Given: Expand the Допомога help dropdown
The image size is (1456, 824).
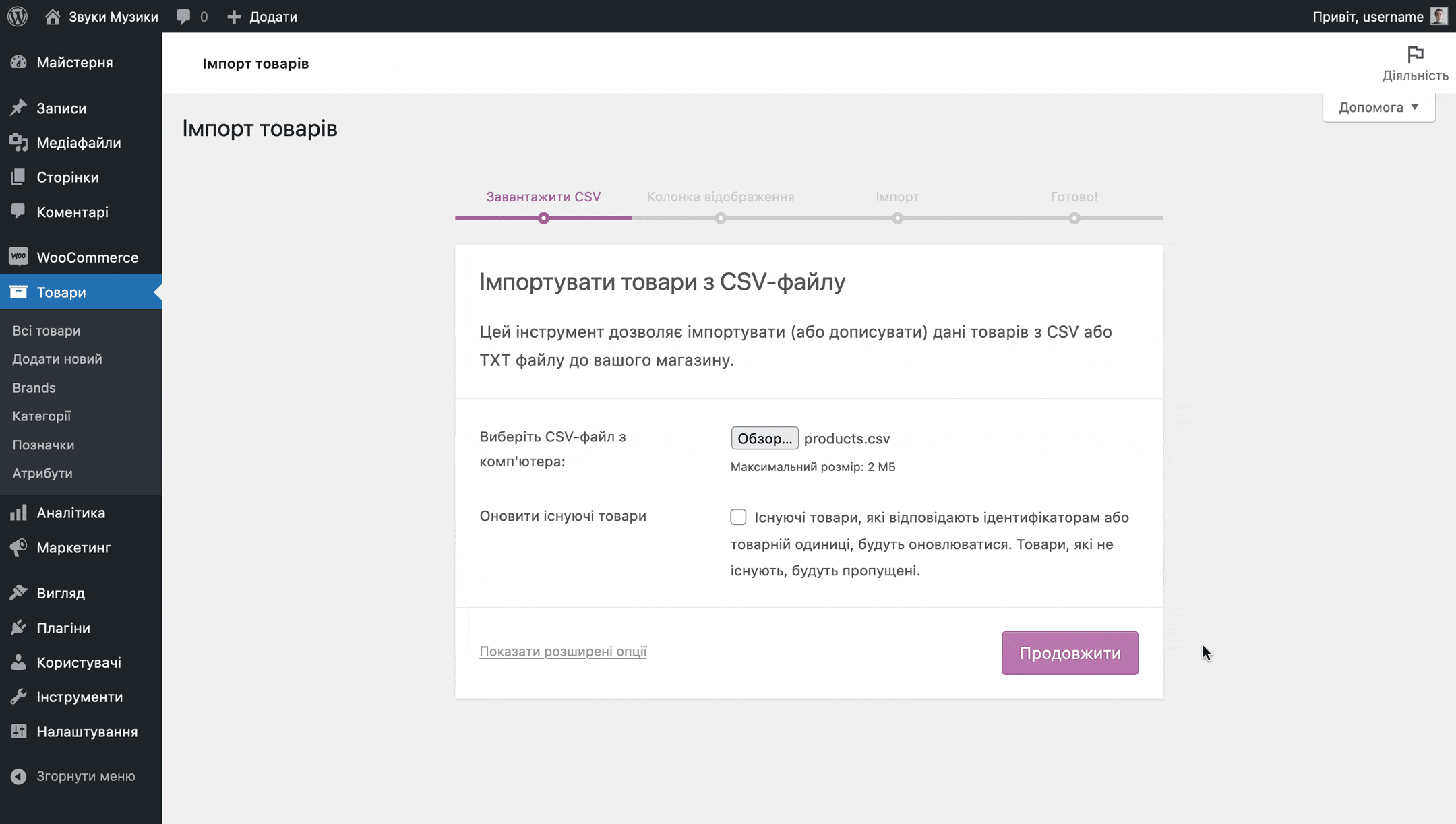Looking at the screenshot, I should [x=1378, y=107].
